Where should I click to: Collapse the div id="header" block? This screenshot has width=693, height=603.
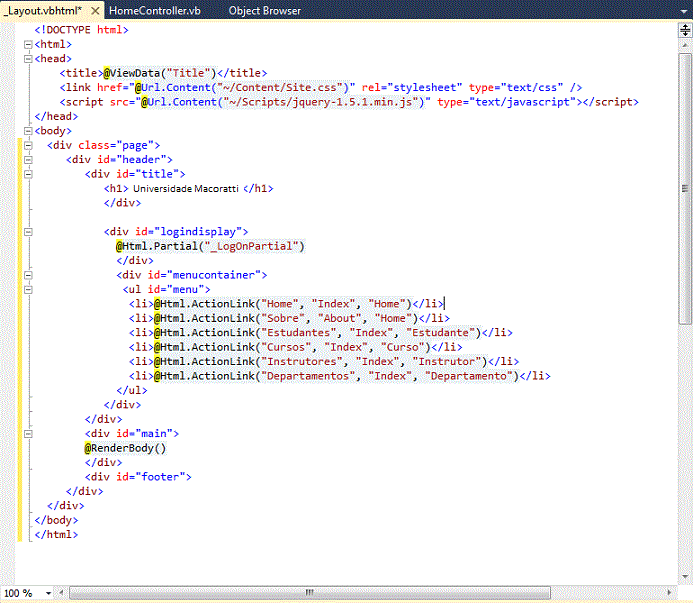click(x=28, y=160)
